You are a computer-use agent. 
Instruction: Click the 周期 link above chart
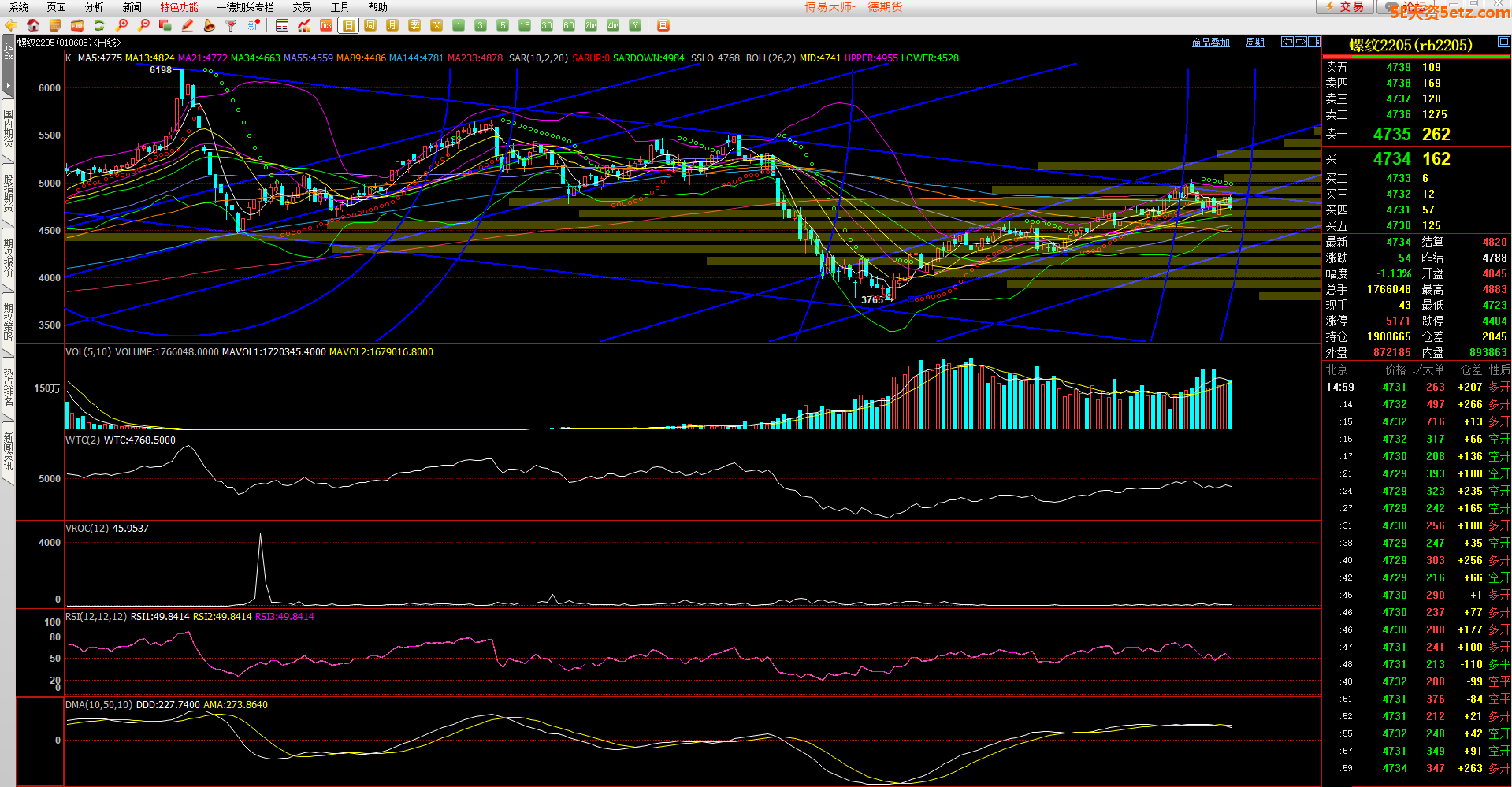1254,43
